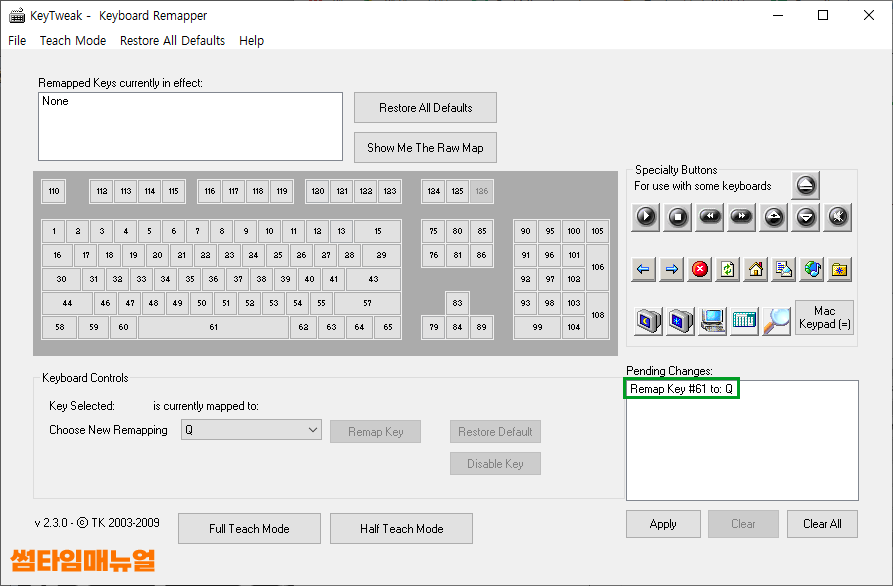The height and width of the screenshot is (586, 893).
Task: Select key 90 on the keyboard layout
Action: [525, 231]
